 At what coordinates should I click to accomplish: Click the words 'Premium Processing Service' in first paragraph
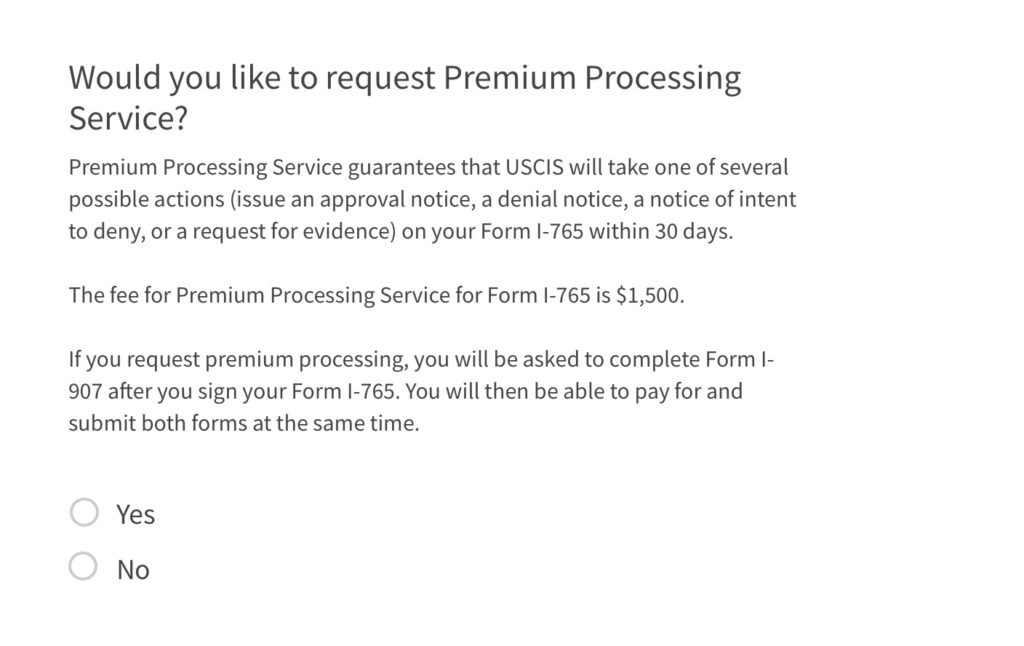click(x=191, y=167)
